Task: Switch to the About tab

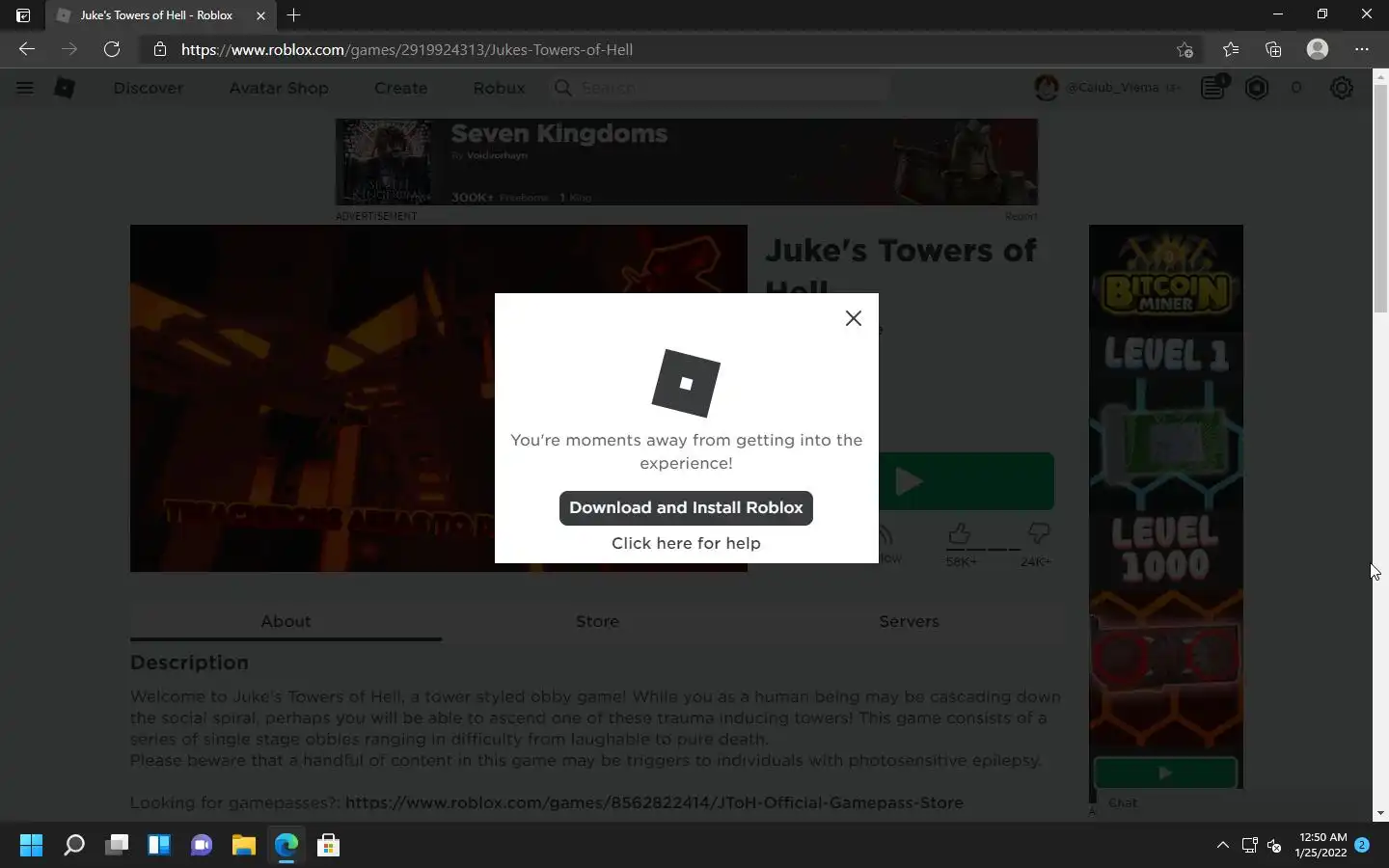Action: coord(286,621)
